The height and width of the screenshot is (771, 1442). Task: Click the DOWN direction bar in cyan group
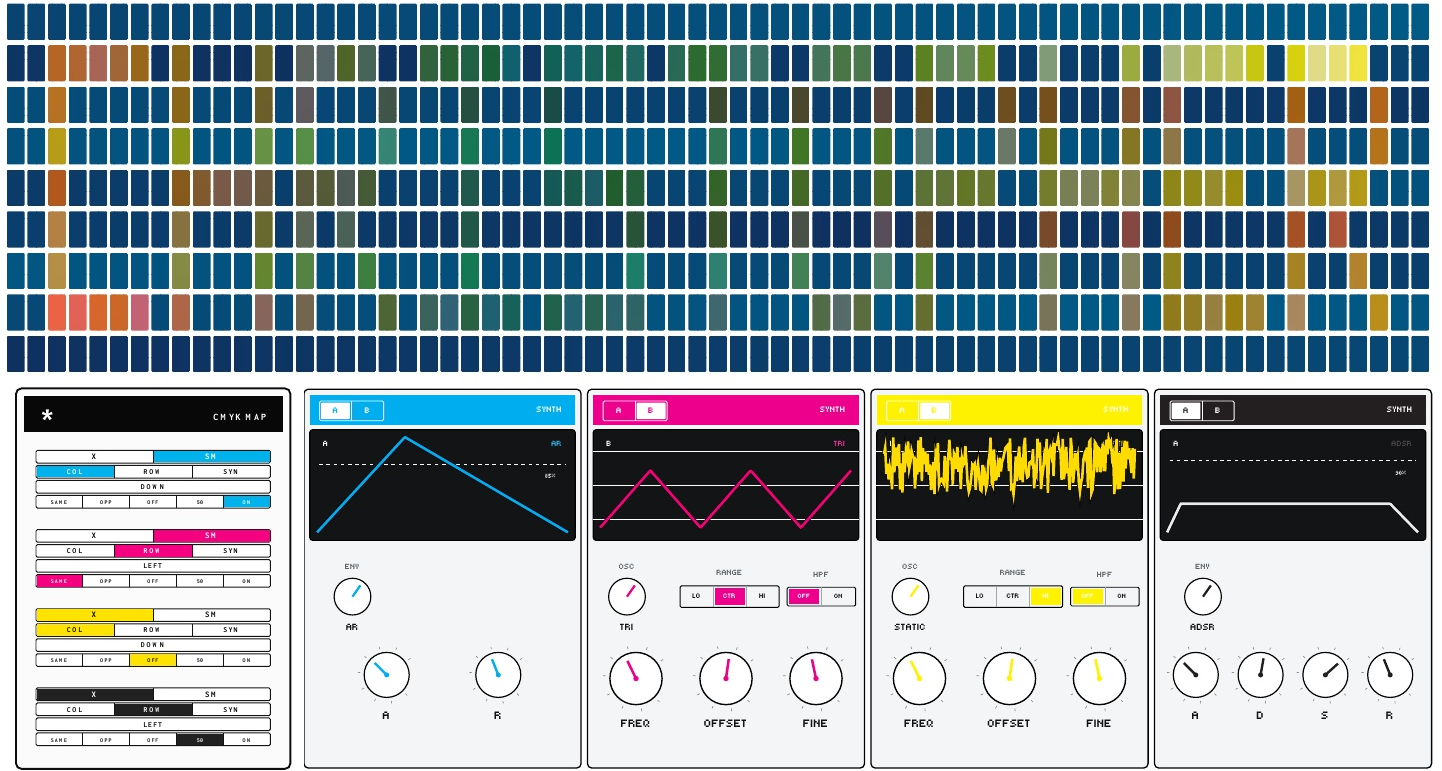(x=153, y=487)
